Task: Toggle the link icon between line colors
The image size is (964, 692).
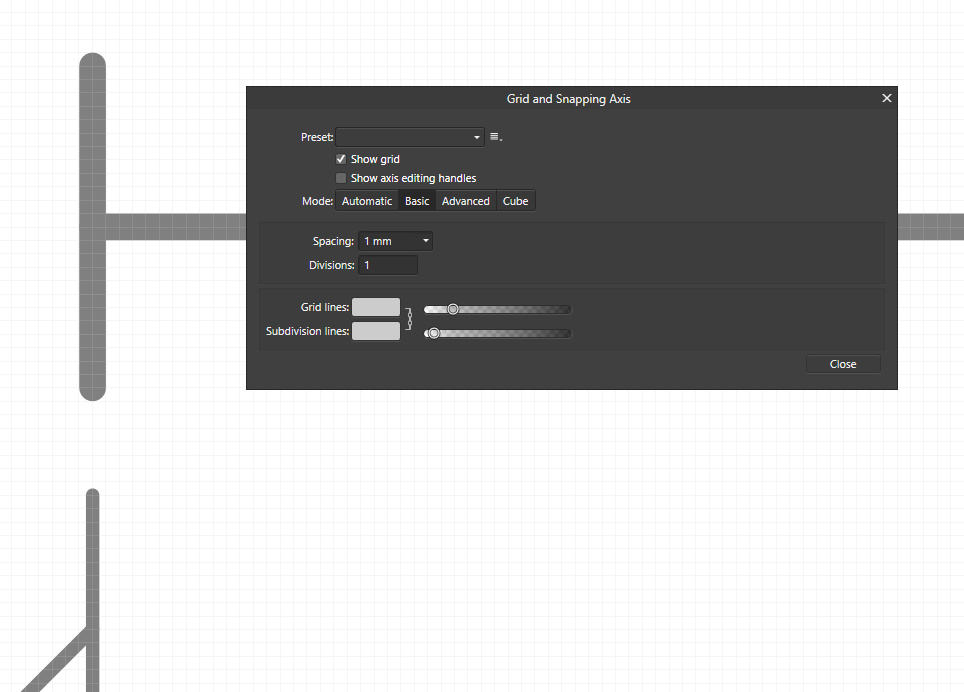Action: point(409,319)
